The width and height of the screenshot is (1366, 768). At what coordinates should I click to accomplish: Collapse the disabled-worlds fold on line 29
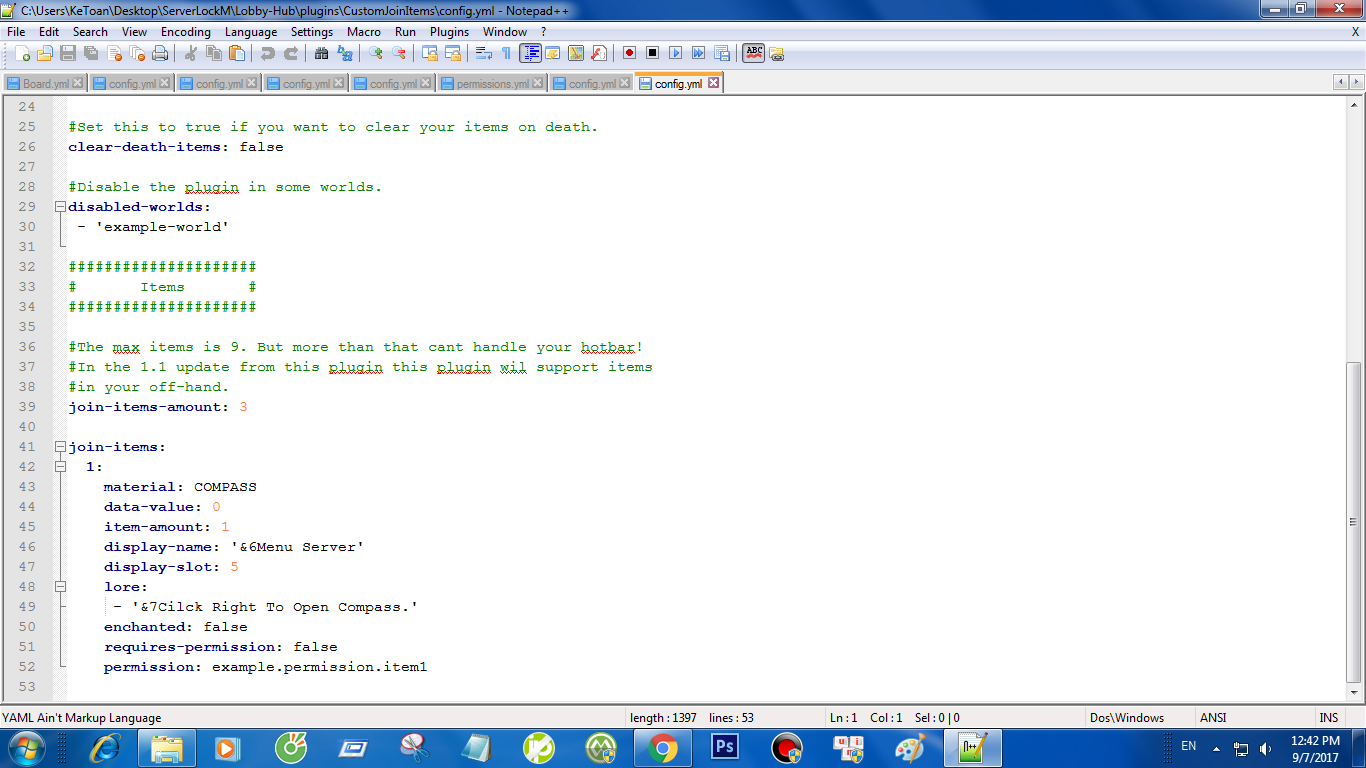(x=60, y=207)
